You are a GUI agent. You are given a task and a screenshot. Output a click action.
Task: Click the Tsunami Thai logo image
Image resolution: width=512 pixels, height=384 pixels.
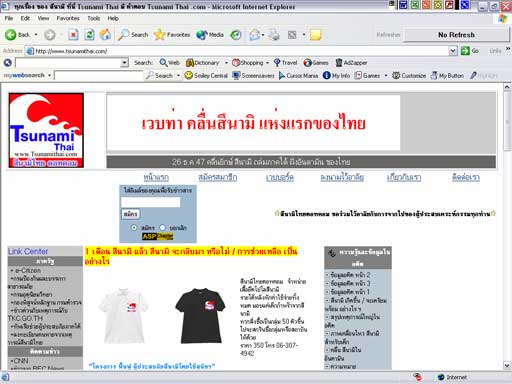[x=46, y=130]
